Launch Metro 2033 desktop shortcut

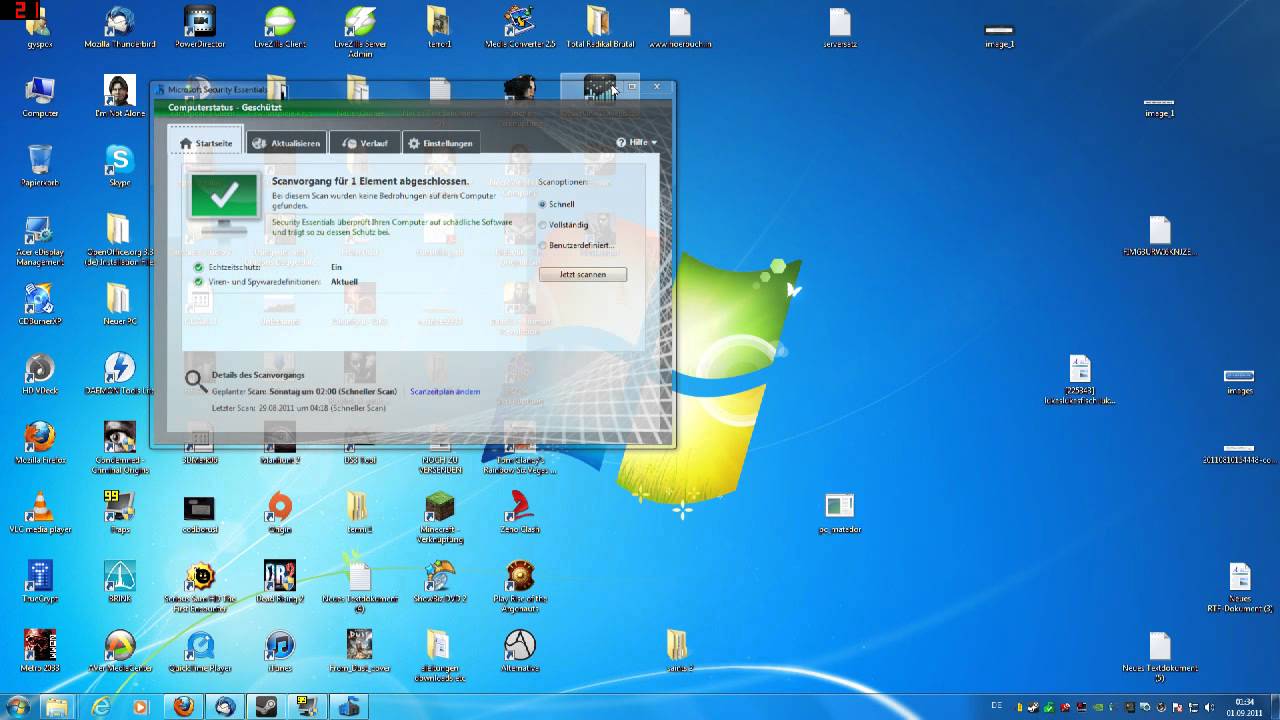[40, 650]
